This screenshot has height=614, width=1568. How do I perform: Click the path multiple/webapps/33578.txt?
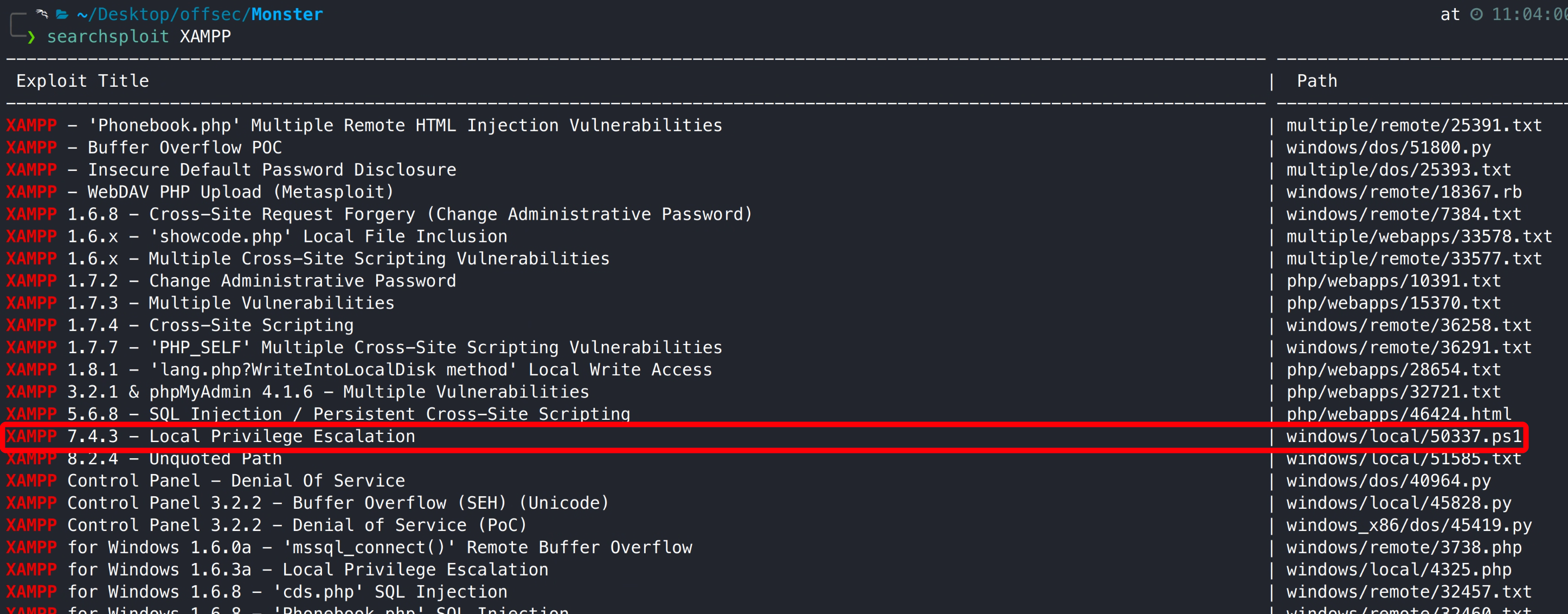pyautogui.click(x=1419, y=236)
